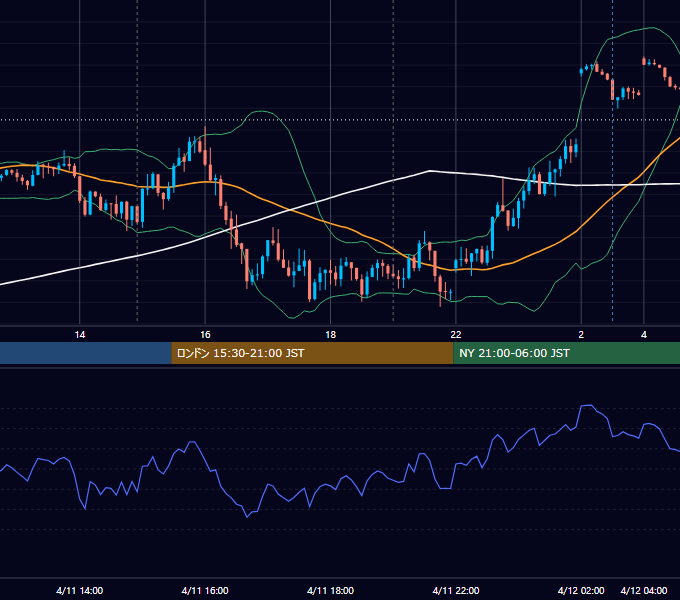Click the NY 21:00-06:00 JST session bar

click(x=566, y=353)
